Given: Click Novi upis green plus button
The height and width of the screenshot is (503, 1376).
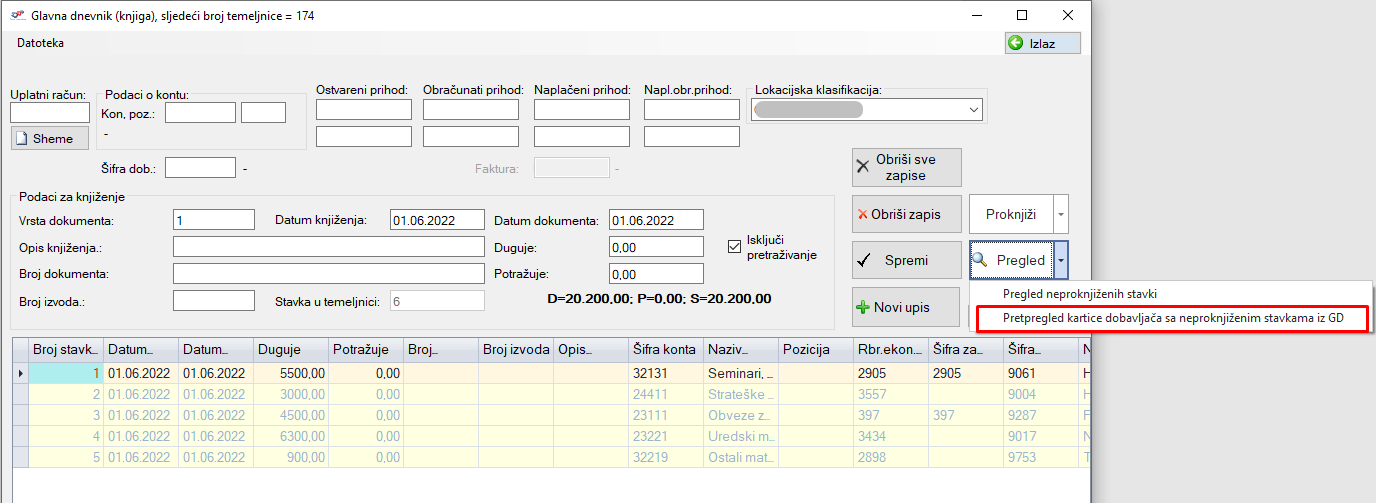Looking at the screenshot, I should click(906, 307).
